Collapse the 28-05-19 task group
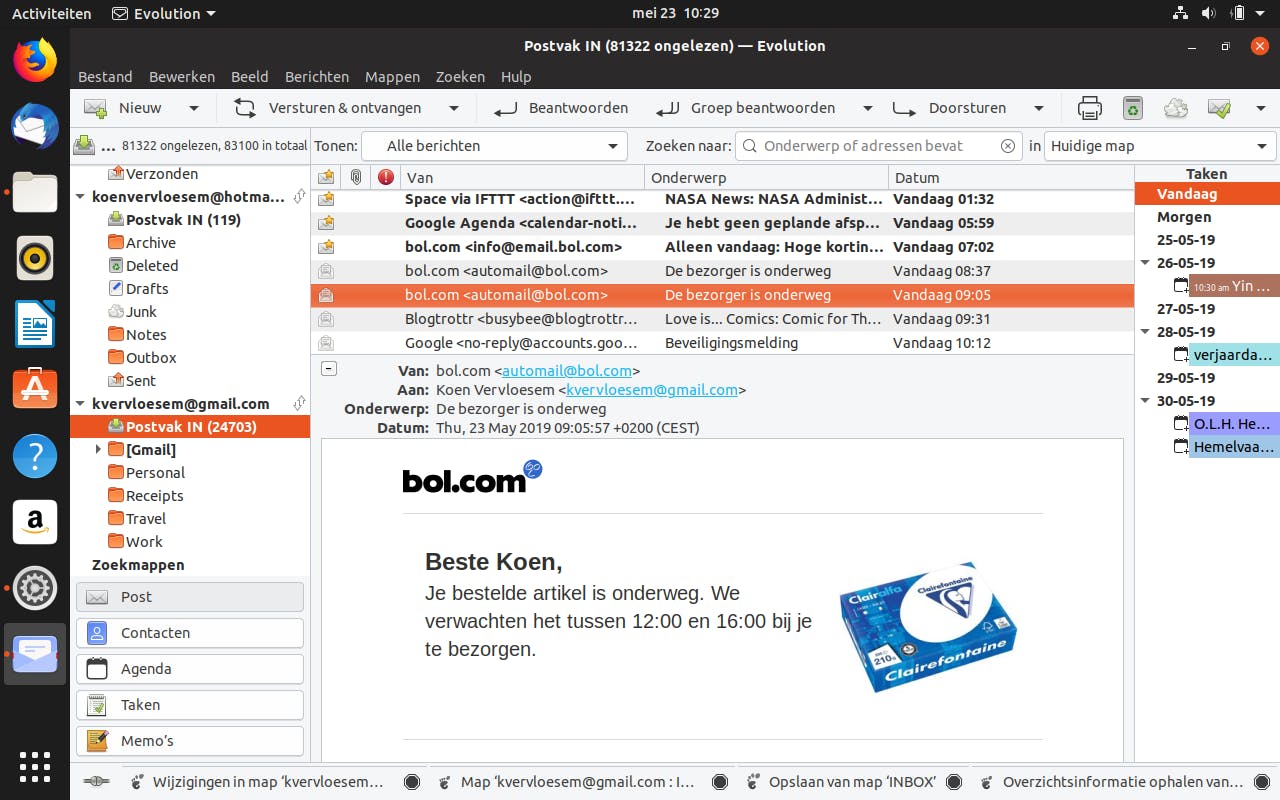 pos(1146,332)
